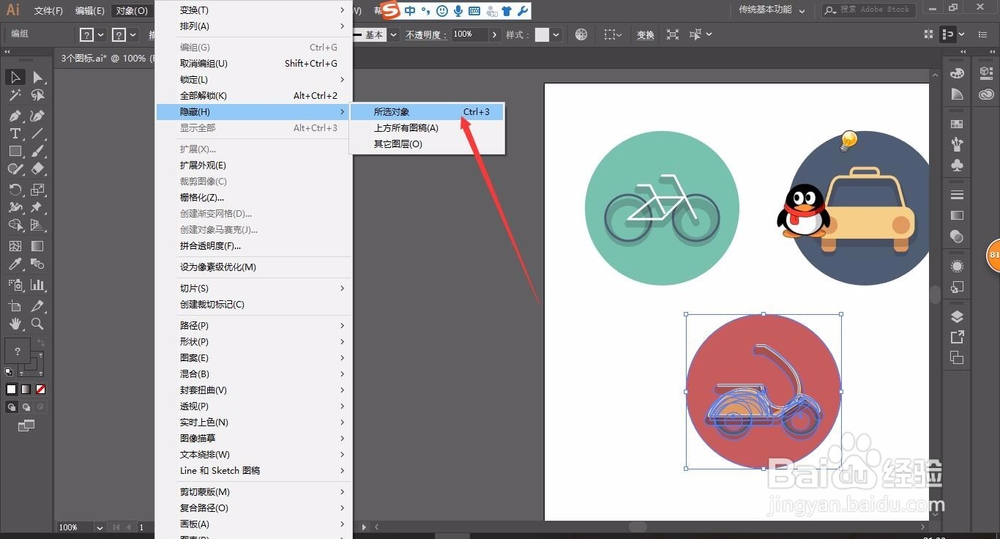Click the Recolor Artwork wheel icon
This screenshot has width=1000, height=539.
581,34
